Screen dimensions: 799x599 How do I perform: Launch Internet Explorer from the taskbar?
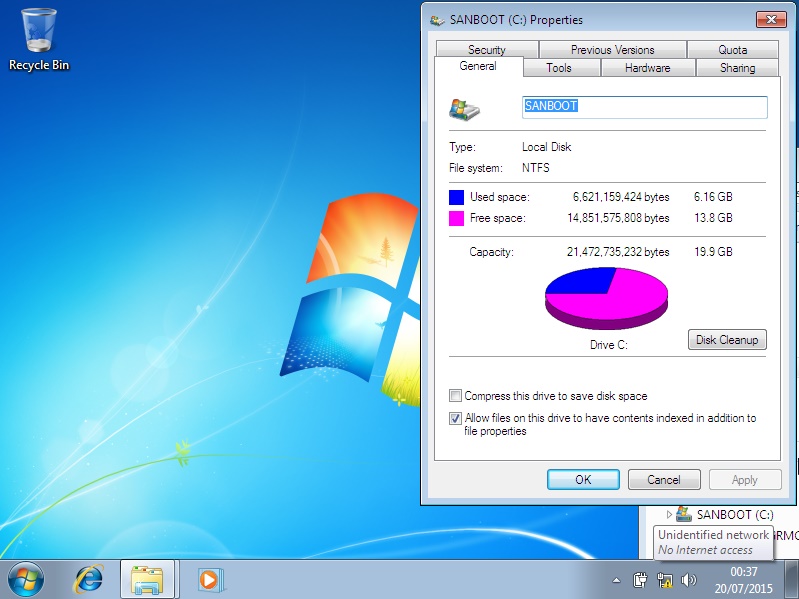pos(89,579)
